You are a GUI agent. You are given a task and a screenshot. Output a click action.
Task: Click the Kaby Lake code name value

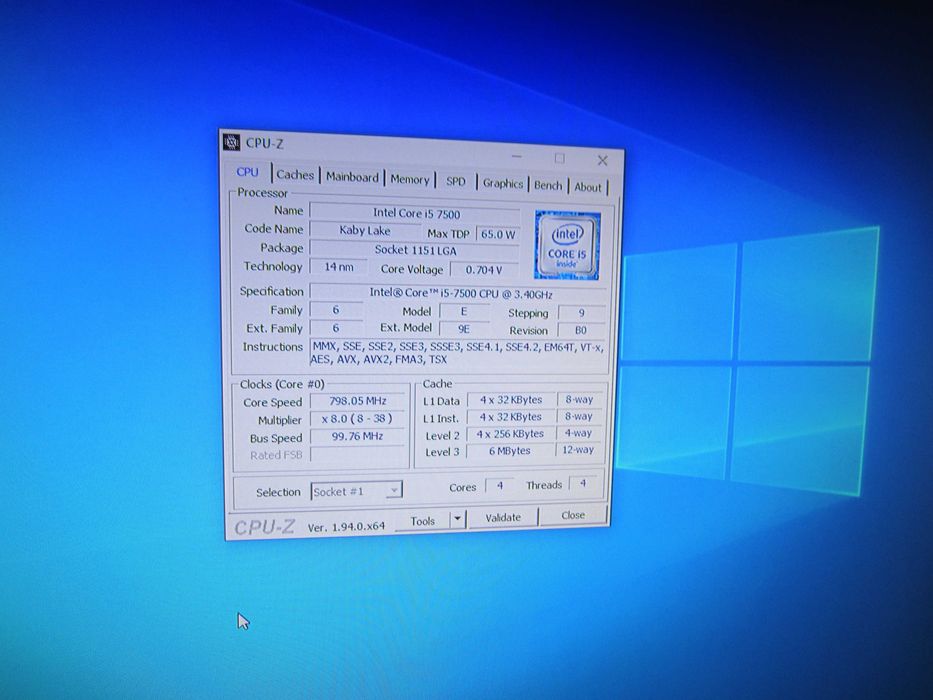pos(365,230)
